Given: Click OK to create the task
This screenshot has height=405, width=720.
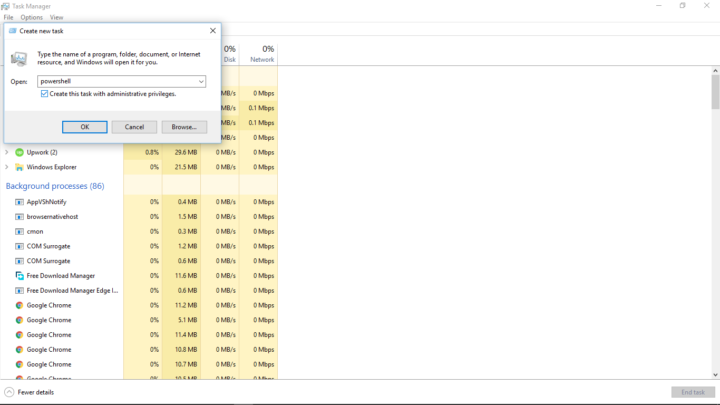Looking at the screenshot, I should [85, 127].
